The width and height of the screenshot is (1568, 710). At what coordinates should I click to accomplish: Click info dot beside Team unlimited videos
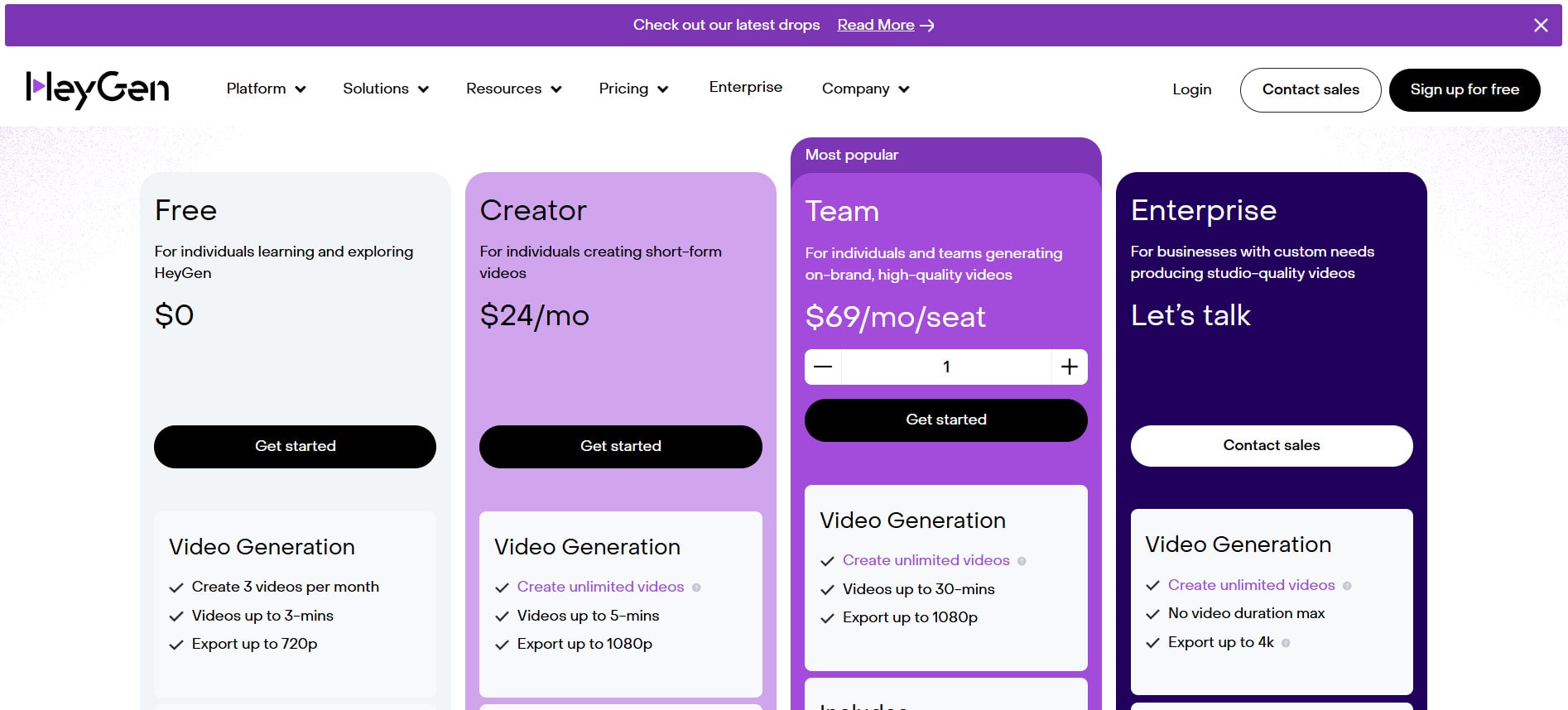pyautogui.click(x=1022, y=561)
